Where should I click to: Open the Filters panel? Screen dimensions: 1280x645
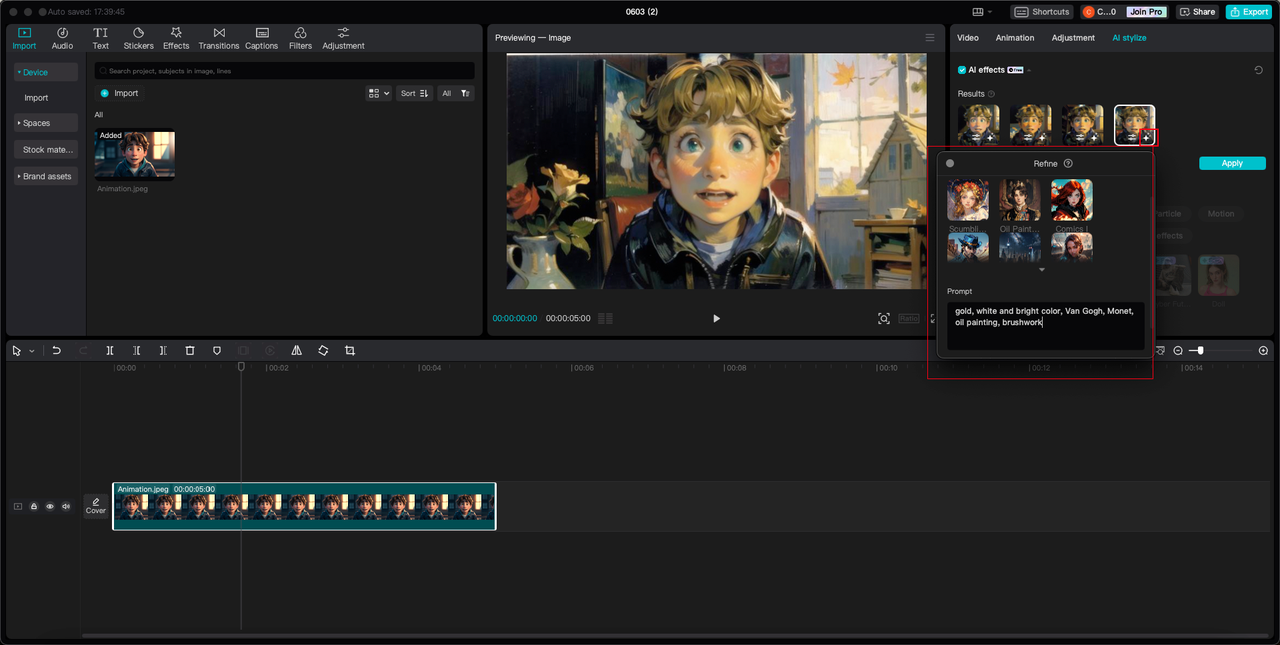(x=300, y=38)
